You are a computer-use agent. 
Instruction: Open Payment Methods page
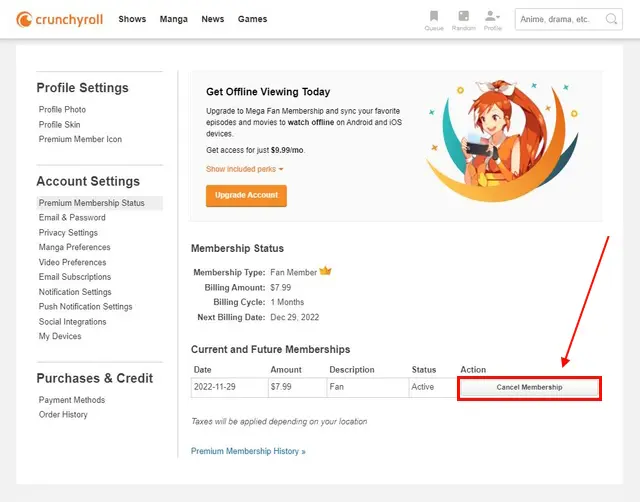[72, 400]
